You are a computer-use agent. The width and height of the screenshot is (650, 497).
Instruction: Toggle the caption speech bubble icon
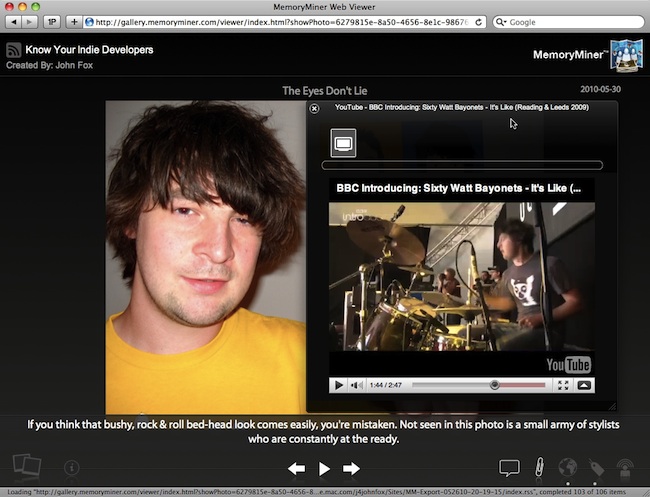(x=509, y=468)
